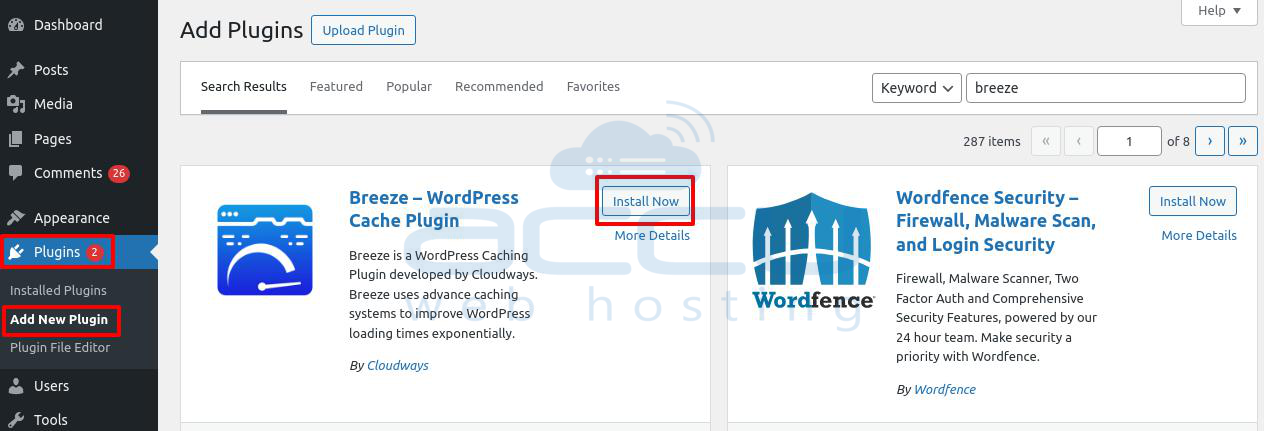Switch to the Featured tab
The image size is (1264, 431).
[x=336, y=87]
